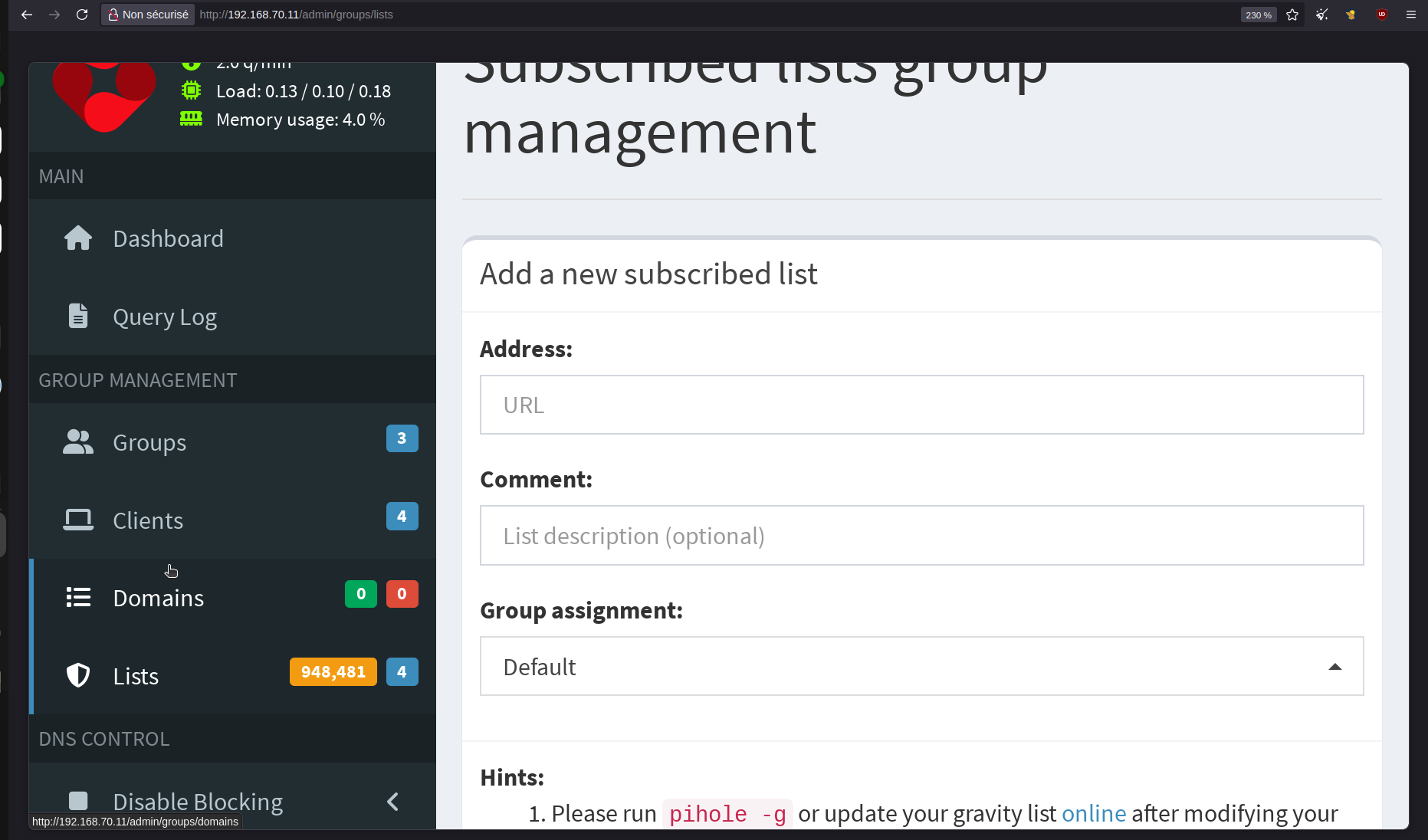Go forward with browser forward arrow

(x=54, y=15)
